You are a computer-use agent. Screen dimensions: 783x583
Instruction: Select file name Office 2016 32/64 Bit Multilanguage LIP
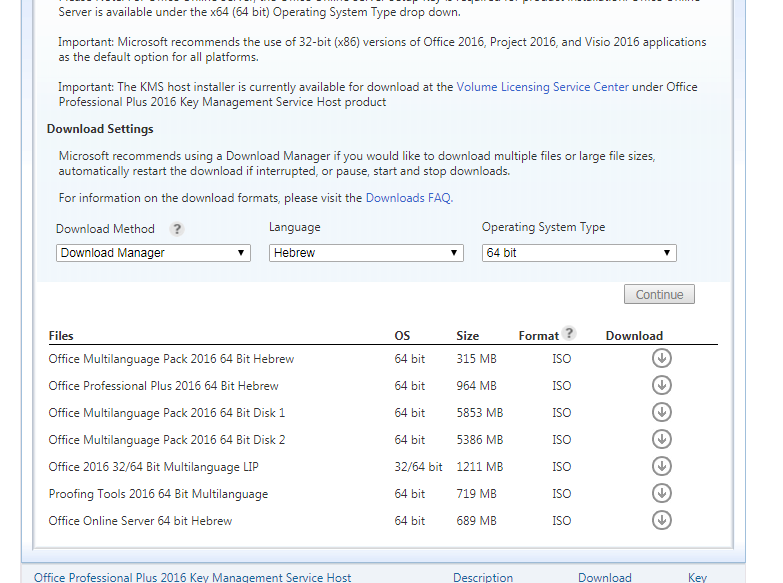pyautogui.click(x=153, y=467)
